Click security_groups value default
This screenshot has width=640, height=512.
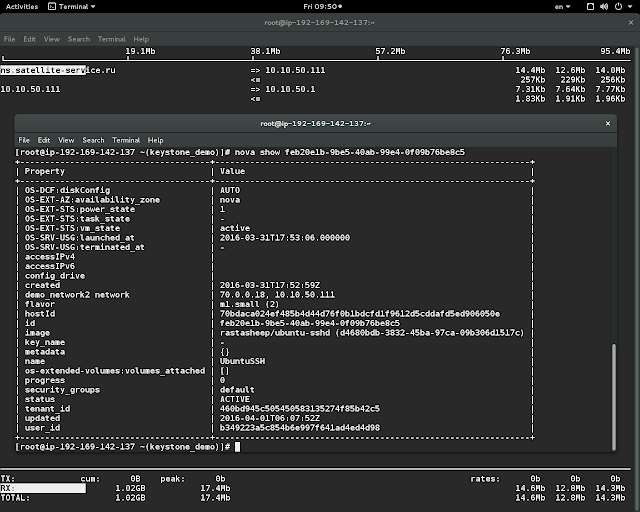point(237,390)
